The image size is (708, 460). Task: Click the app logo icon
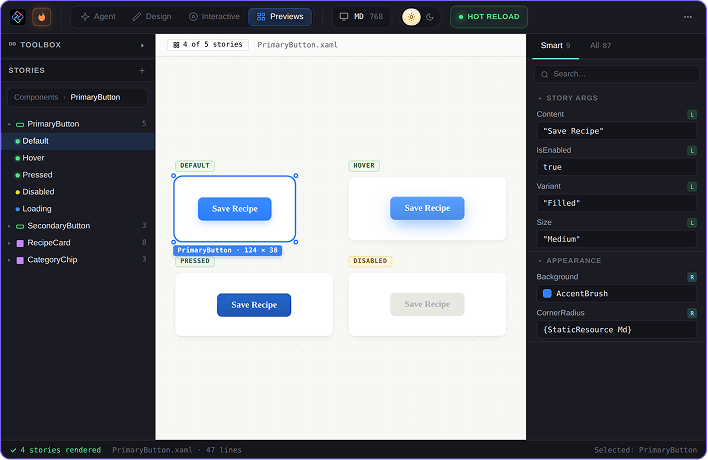coord(18,17)
